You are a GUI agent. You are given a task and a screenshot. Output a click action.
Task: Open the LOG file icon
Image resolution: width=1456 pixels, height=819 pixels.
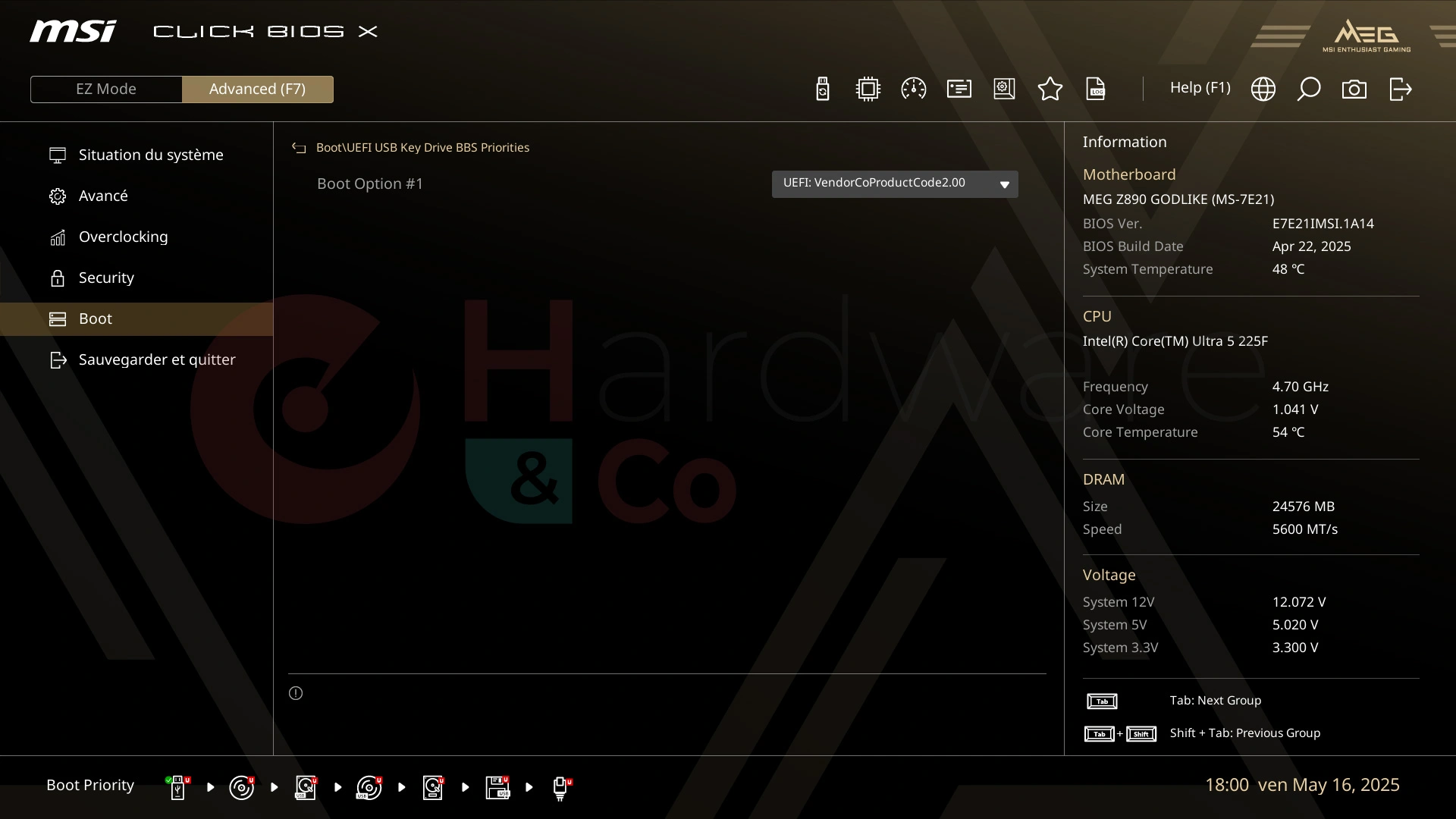[1096, 89]
